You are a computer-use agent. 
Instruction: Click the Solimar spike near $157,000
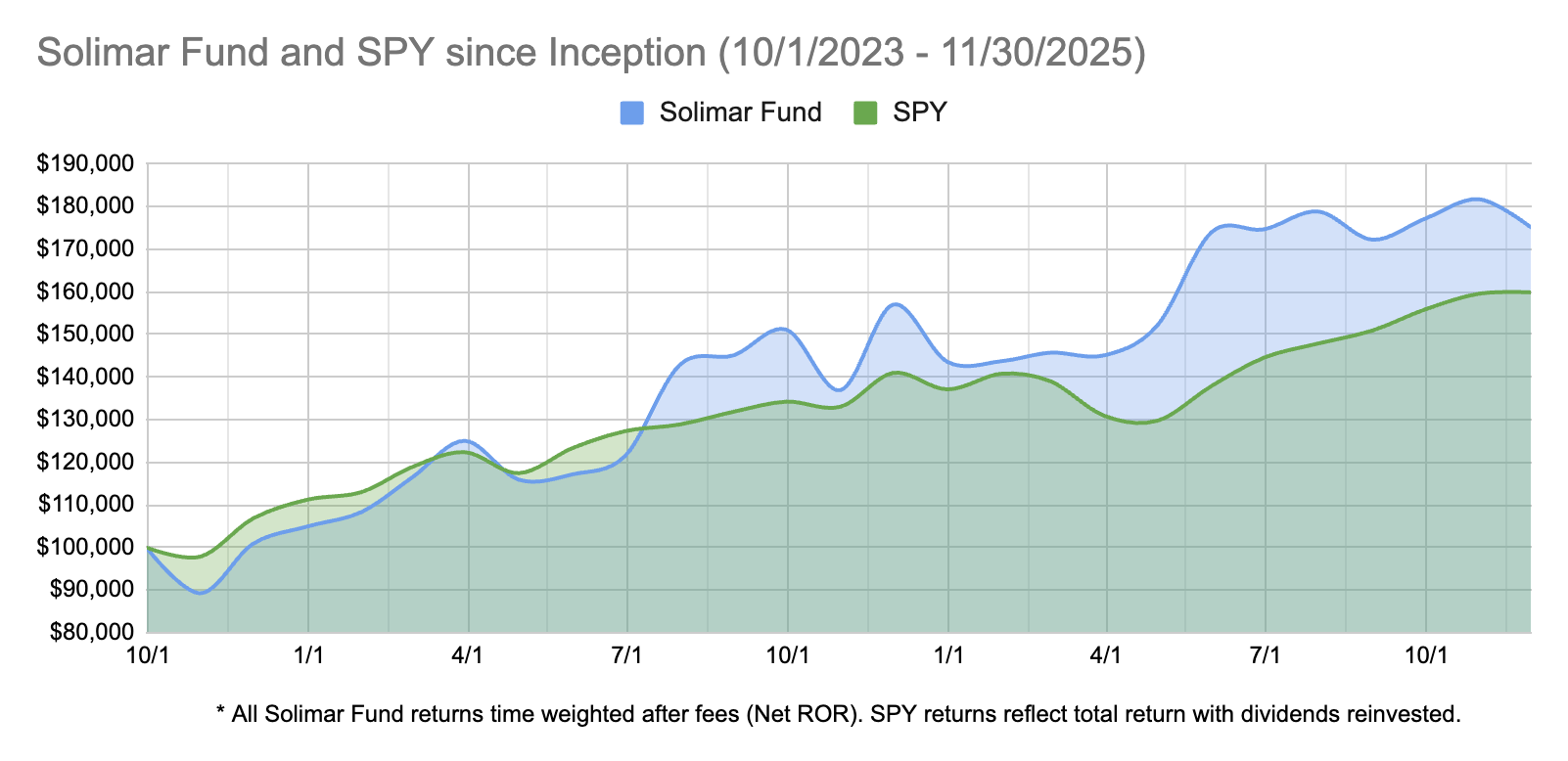click(897, 304)
